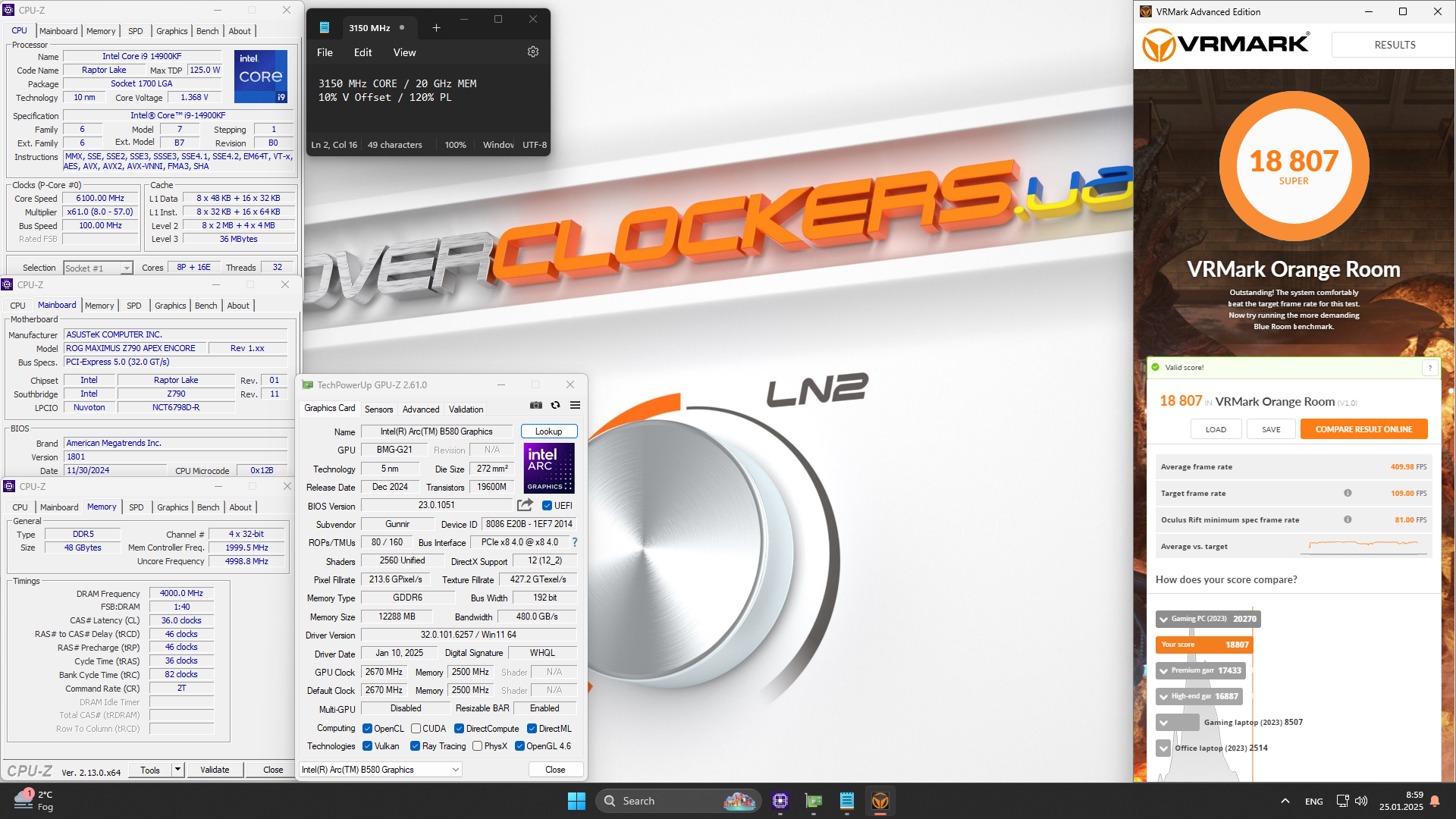1456x819 pixels.
Task: Open Notepad settings gear
Action: click(533, 52)
